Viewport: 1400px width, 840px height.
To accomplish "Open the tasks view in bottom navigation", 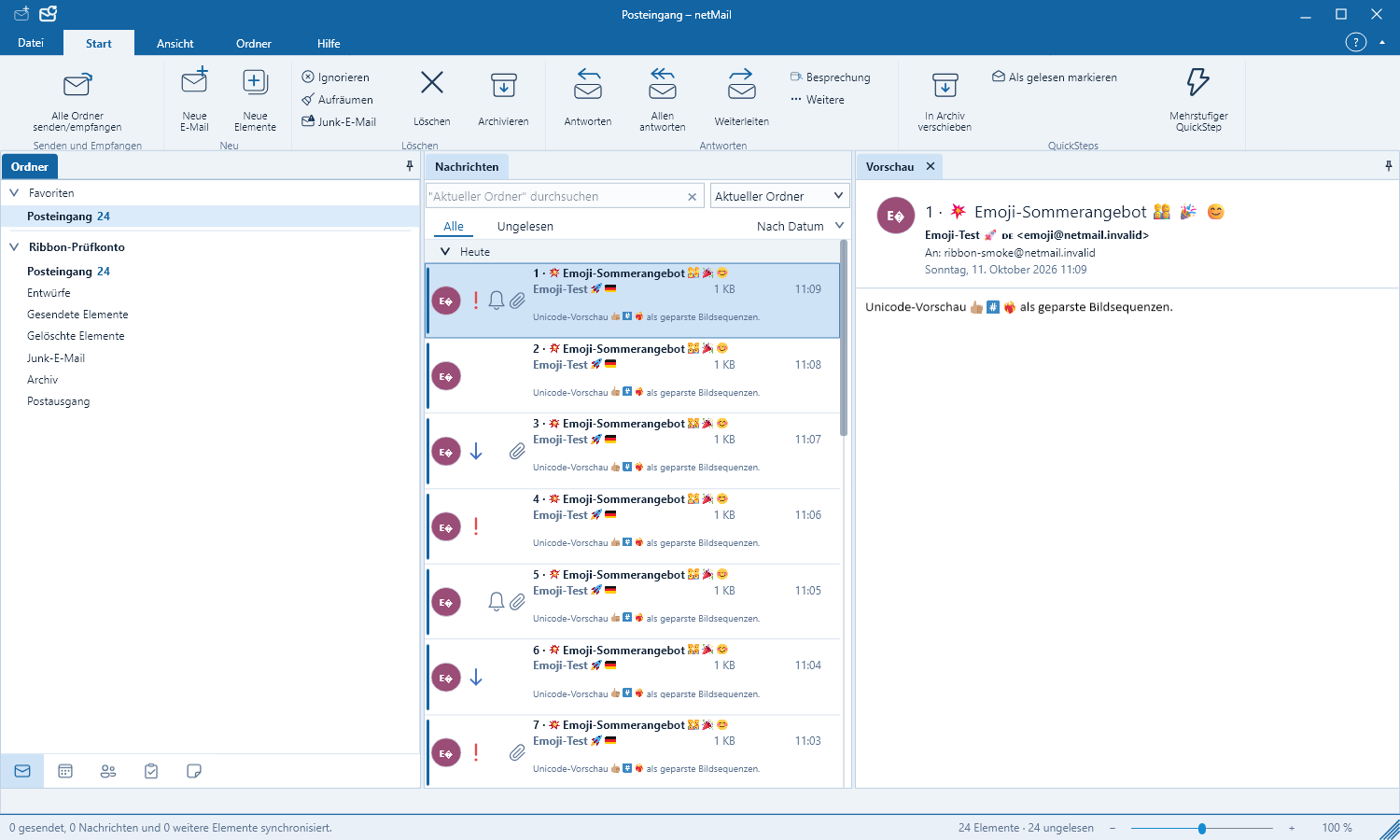I will 151,771.
